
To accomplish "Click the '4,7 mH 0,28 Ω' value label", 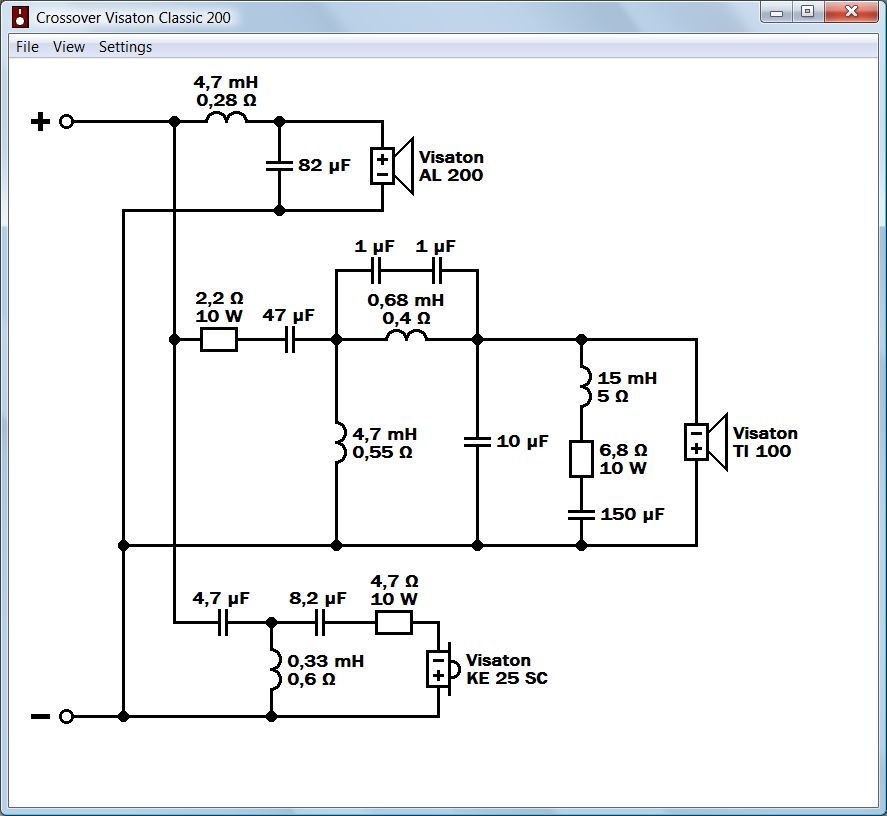I will click(x=226, y=91).
